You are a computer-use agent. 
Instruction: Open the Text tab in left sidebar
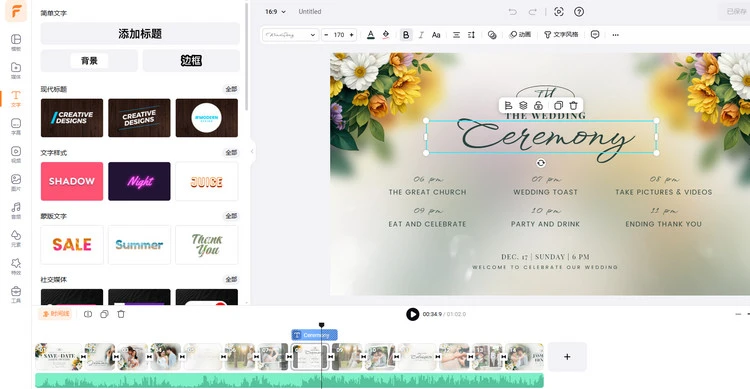point(16,99)
